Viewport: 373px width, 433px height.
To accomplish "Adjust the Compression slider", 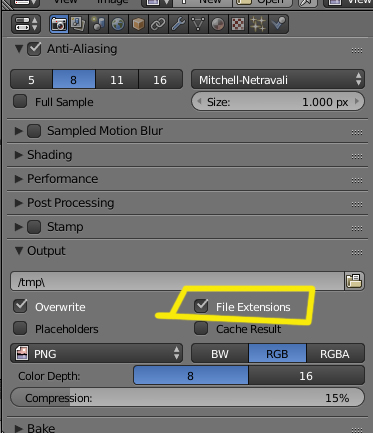I will [x=188, y=398].
